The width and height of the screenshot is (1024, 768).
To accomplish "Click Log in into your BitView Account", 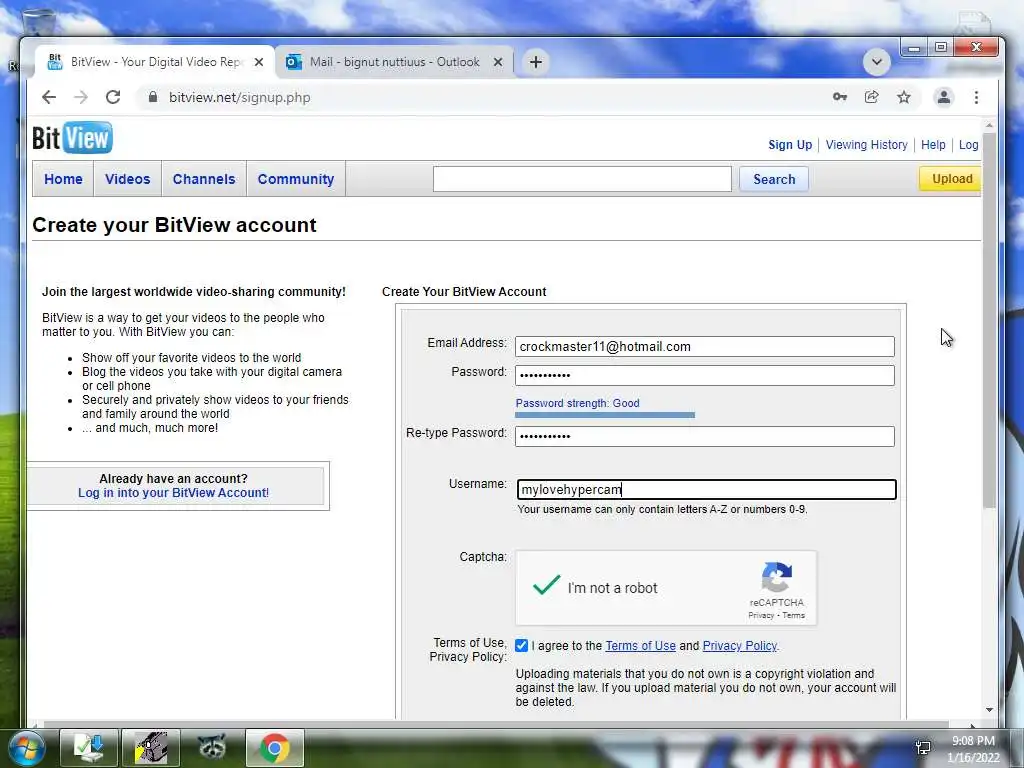I will (174, 493).
